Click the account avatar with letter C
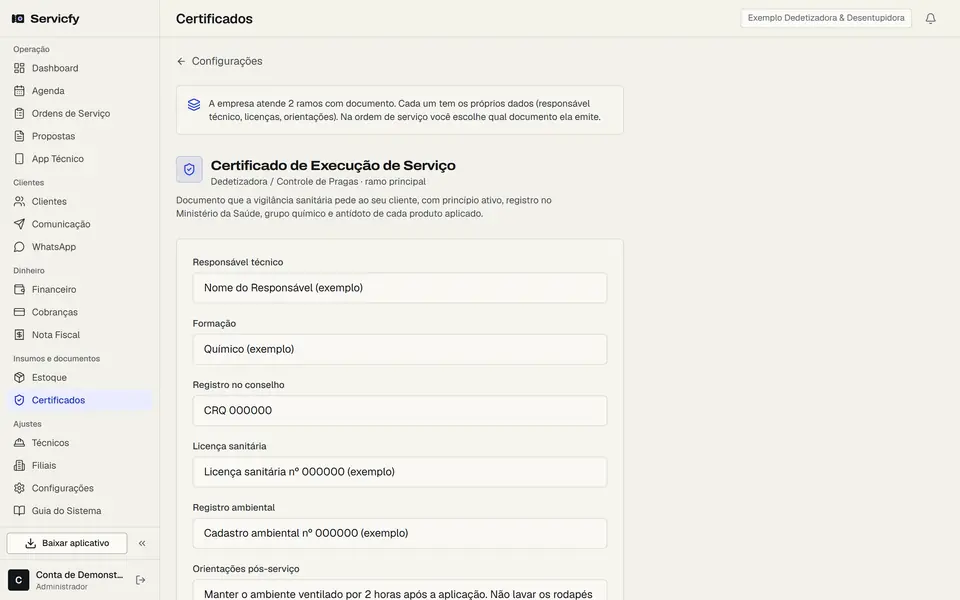 pos(18,580)
